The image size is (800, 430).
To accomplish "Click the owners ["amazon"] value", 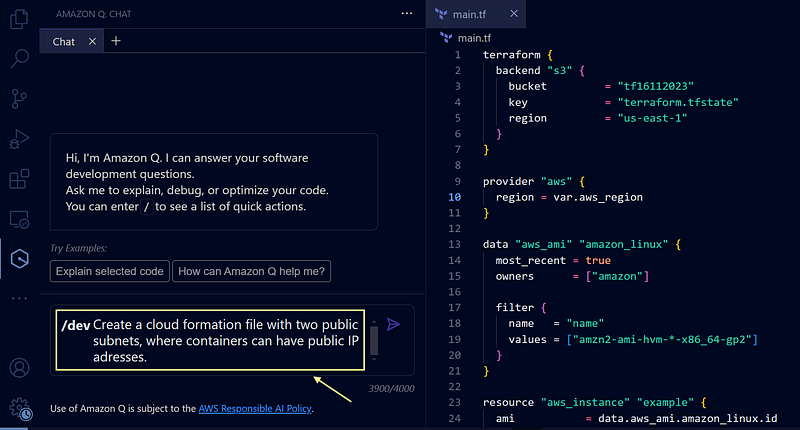I will 617,276.
